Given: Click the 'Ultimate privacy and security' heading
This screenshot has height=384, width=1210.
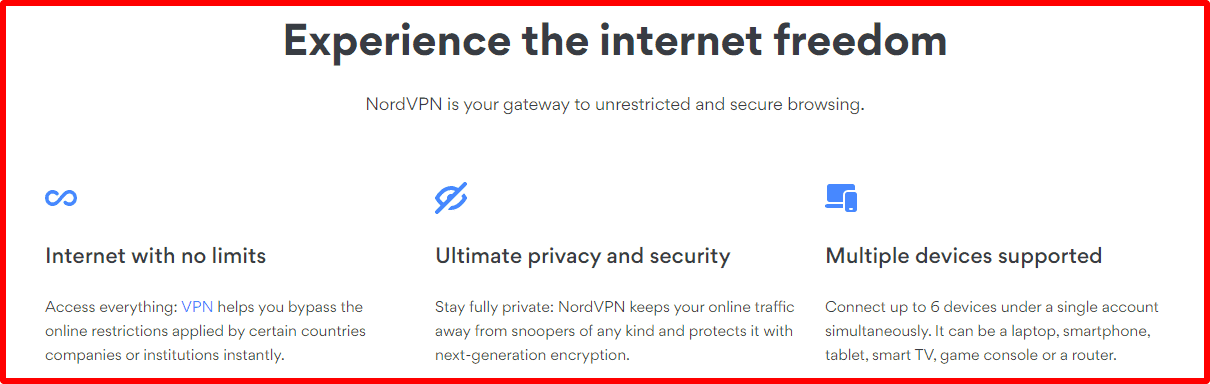Looking at the screenshot, I should [583, 256].
